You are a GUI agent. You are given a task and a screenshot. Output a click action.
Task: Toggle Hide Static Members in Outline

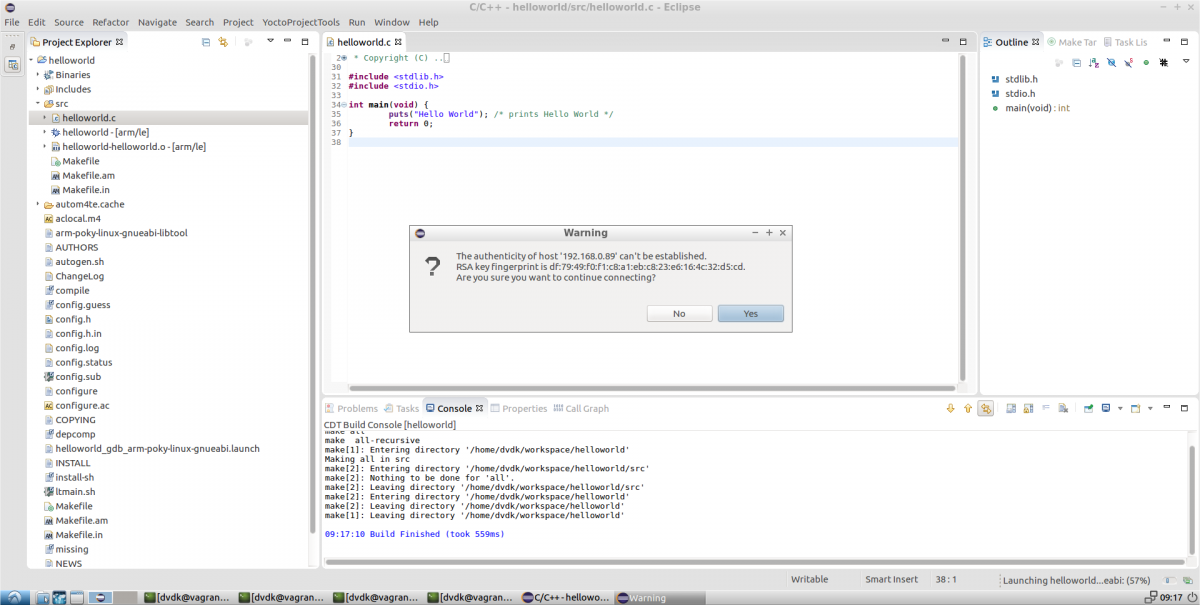click(1128, 62)
